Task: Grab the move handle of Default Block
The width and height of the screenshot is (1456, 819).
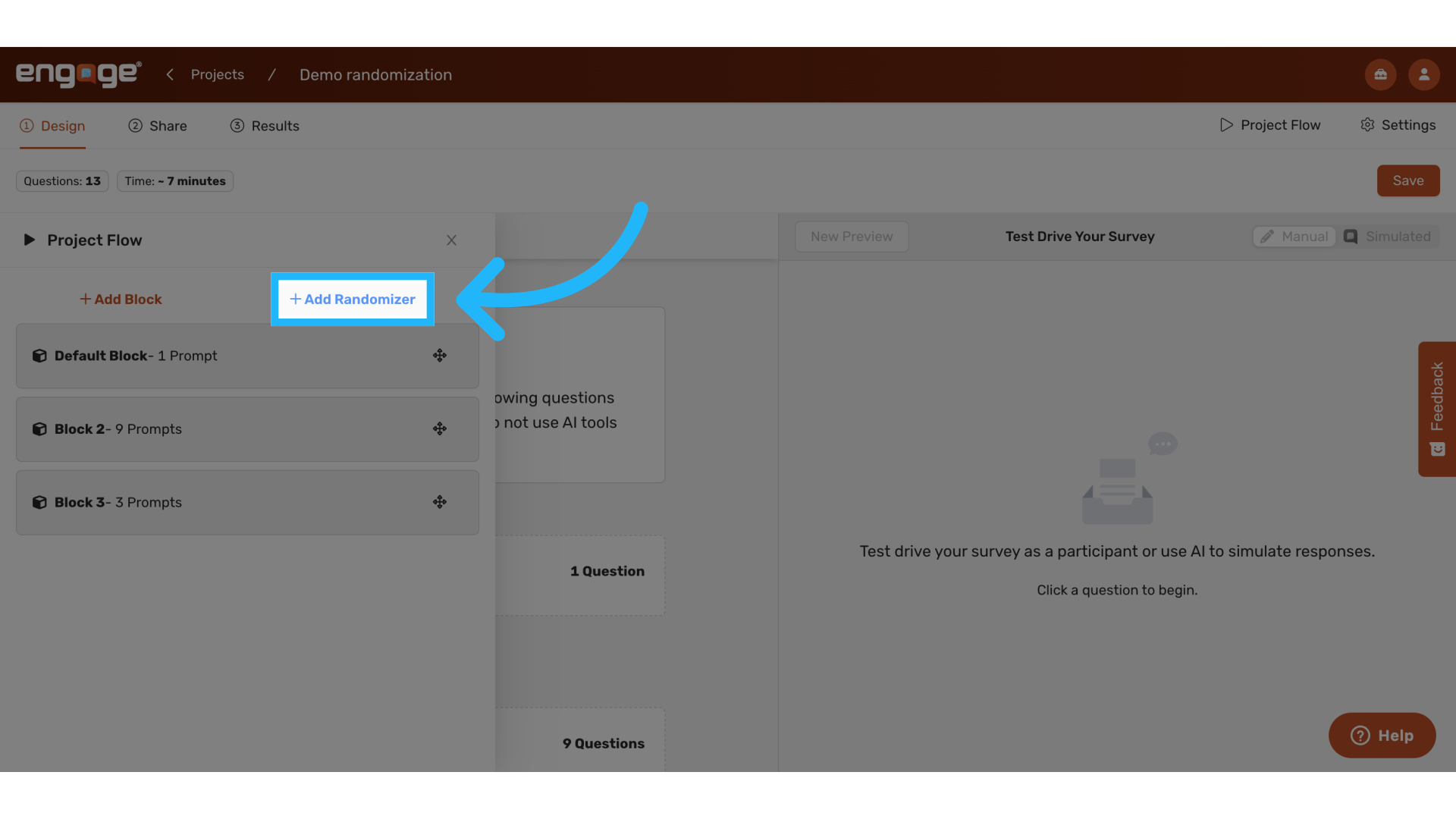Action: coord(440,356)
